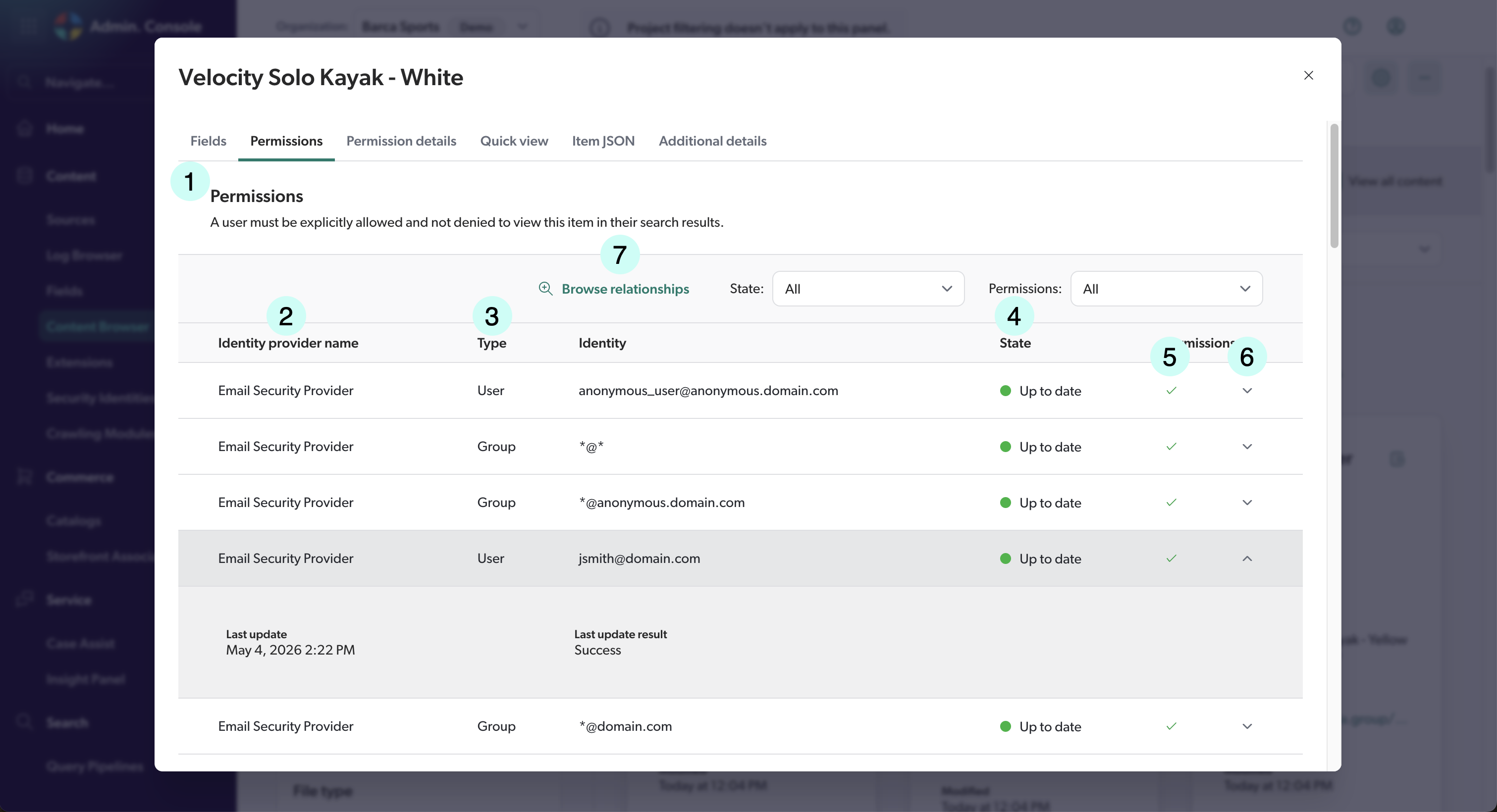Click Insight Panel in background sidebar
The height and width of the screenshot is (812, 1497).
tap(85, 679)
